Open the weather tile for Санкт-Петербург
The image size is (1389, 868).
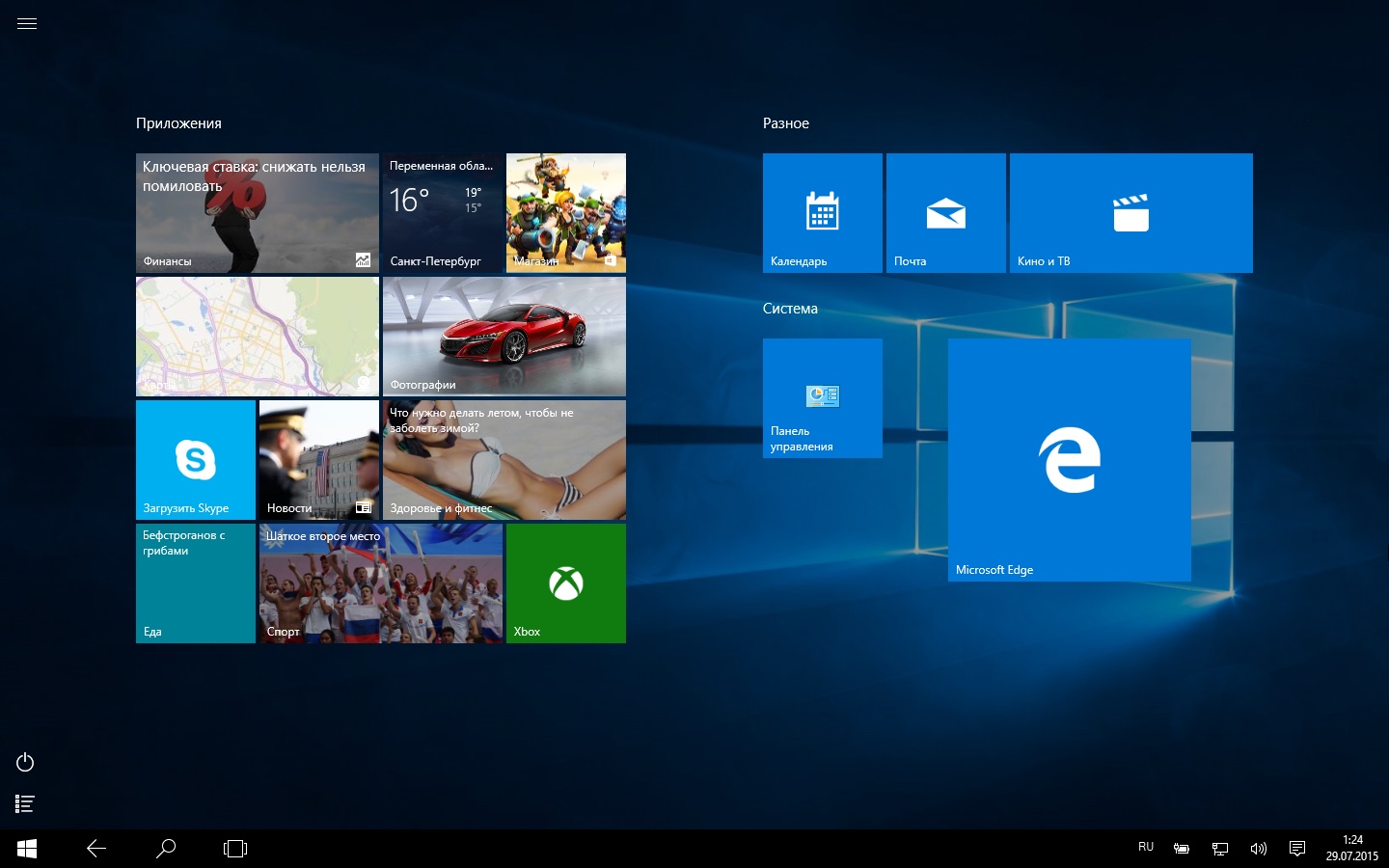(x=443, y=213)
